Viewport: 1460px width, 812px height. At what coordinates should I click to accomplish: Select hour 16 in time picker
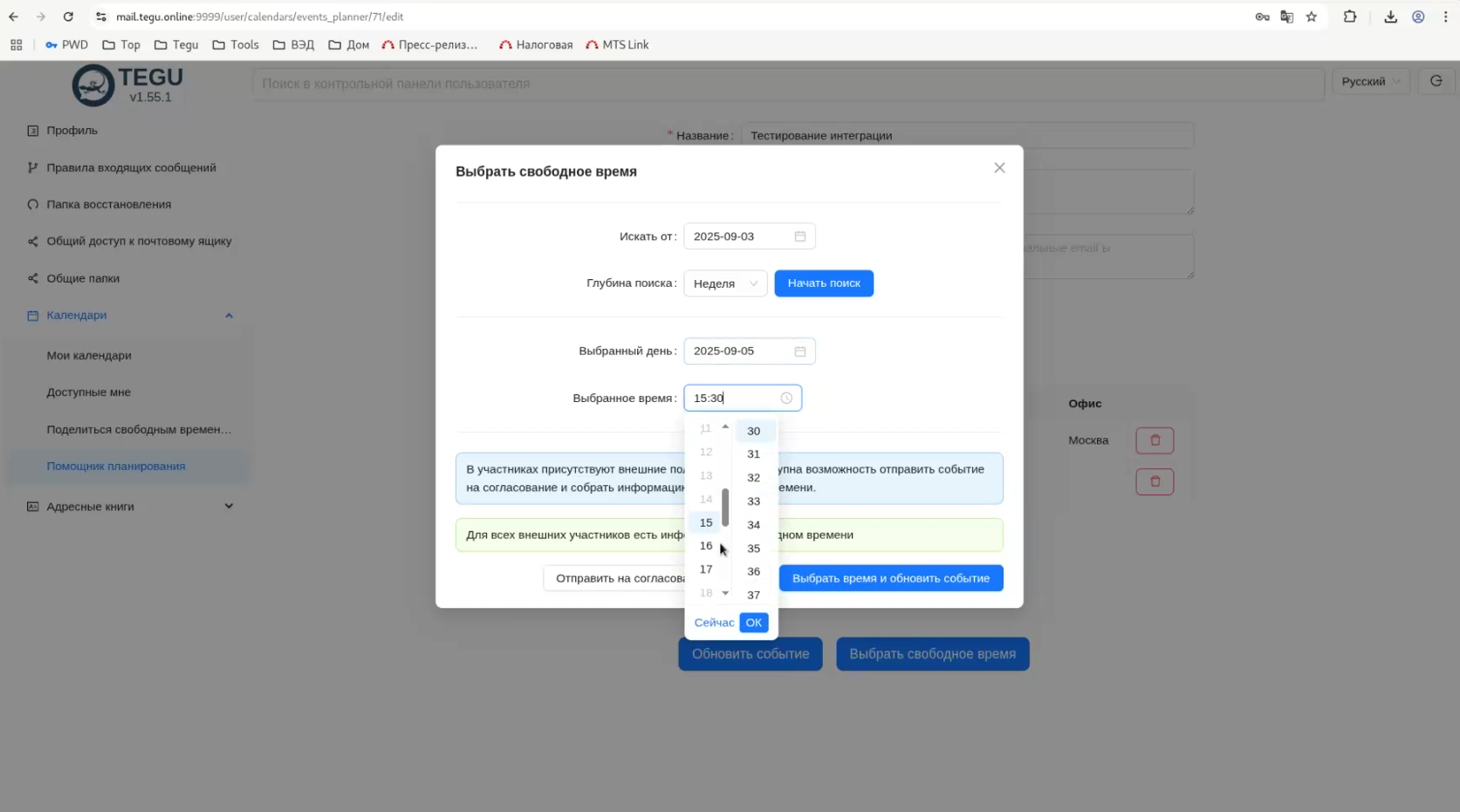pos(706,546)
